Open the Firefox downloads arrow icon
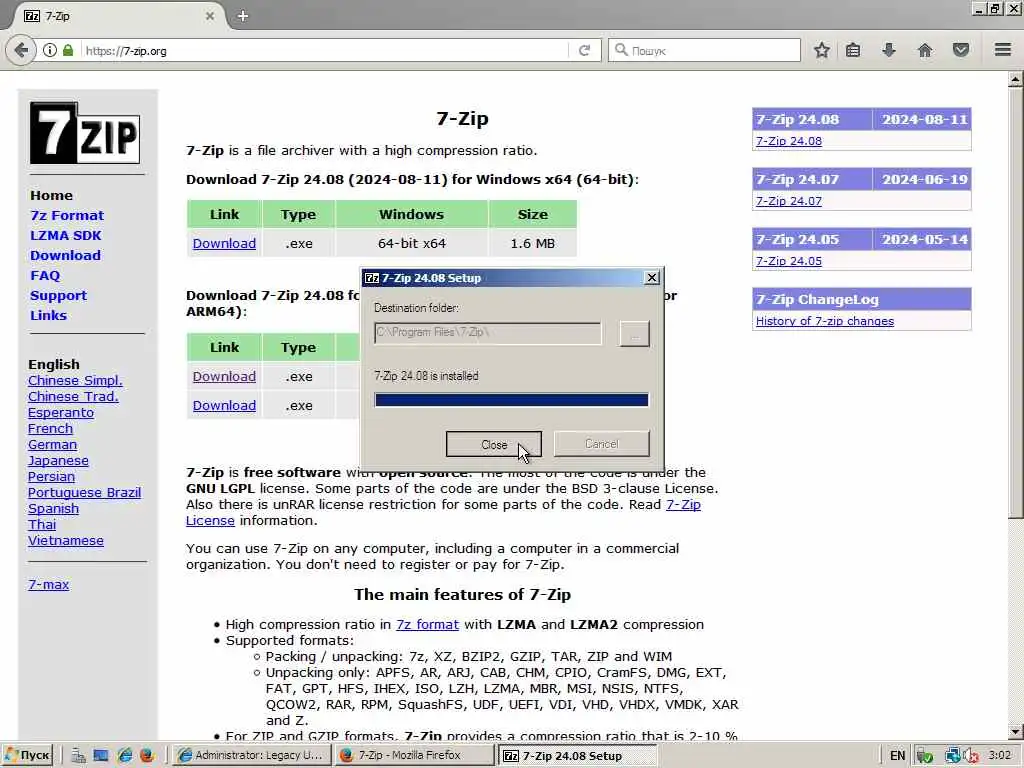The width and height of the screenshot is (1024, 768). (889, 50)
